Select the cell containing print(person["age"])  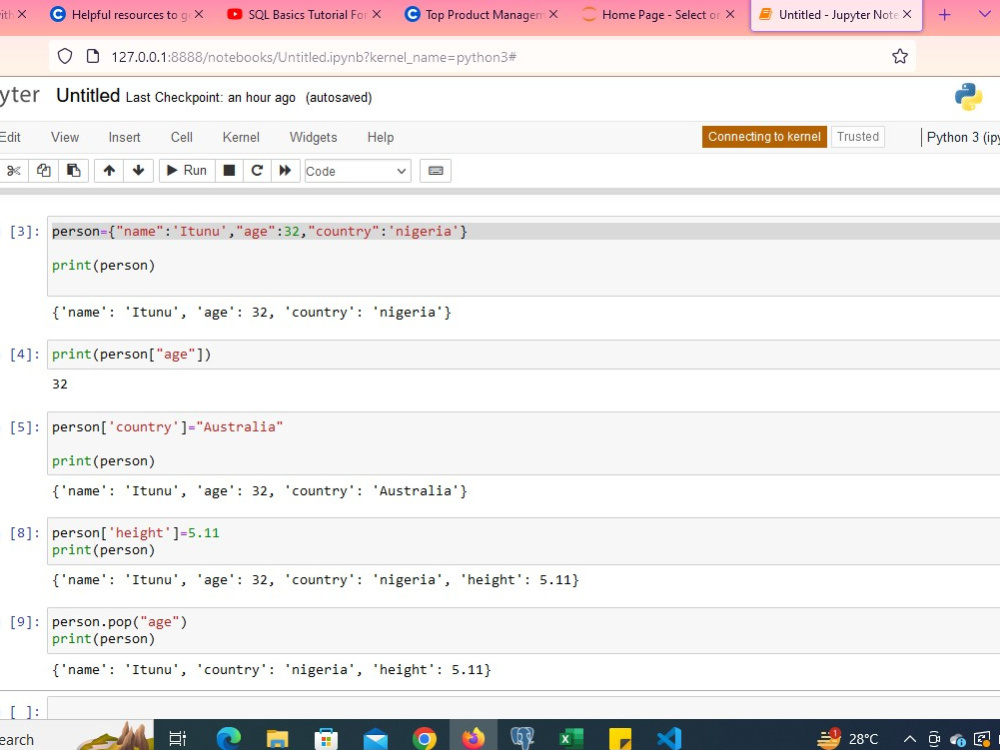523,355
